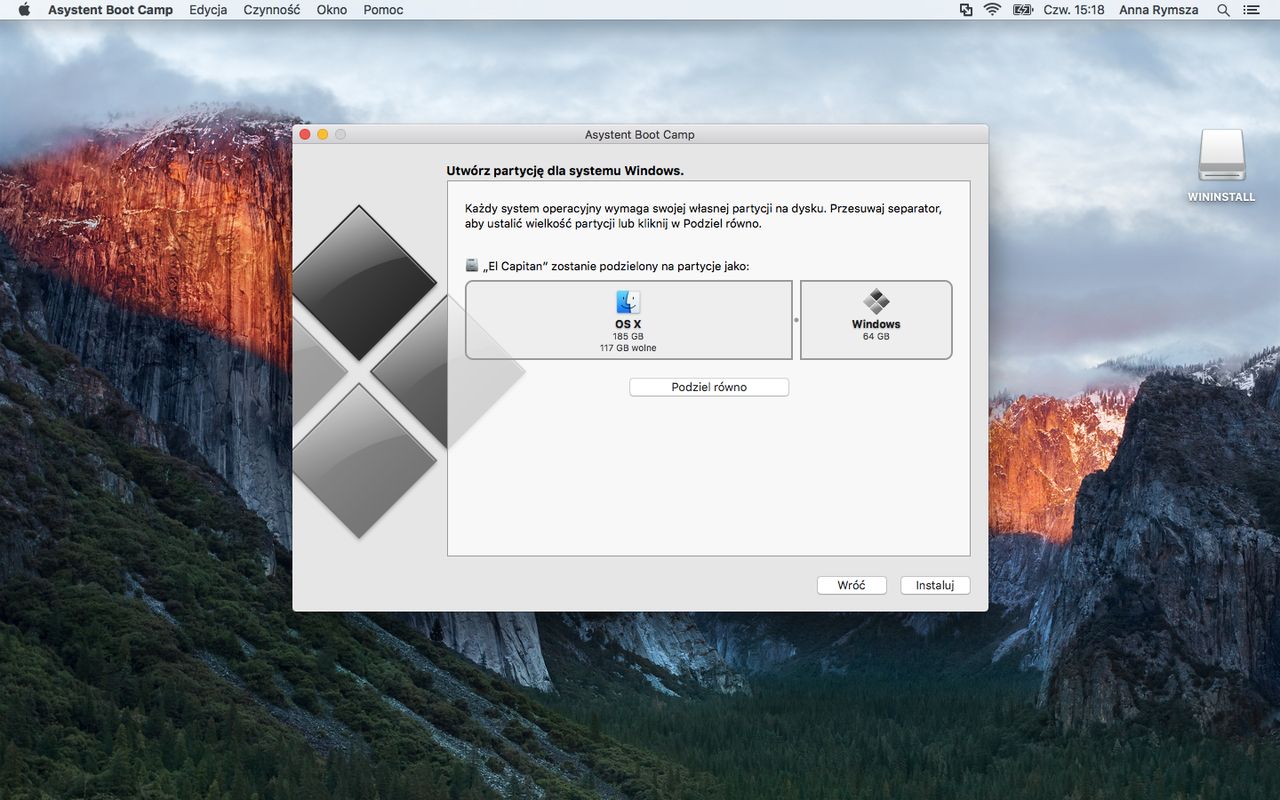Click the window title "Asystent Boot Camp"
Image resolution: width=1280 pixels, height=800 pixels.
pos(640,135)
